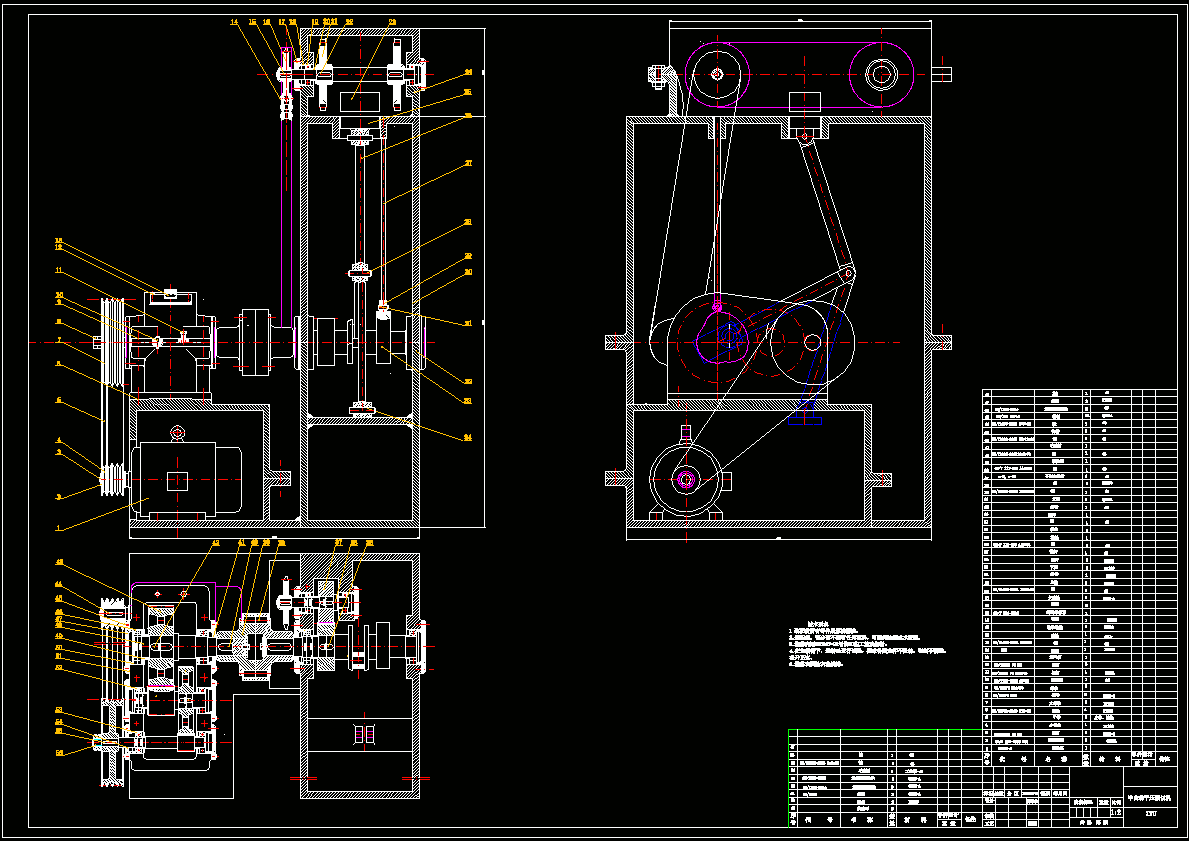Click the small double rectangle in the lower plan chamber
Image resolution: width=1189 pixels, height=841 pixels.
[364, 734]
